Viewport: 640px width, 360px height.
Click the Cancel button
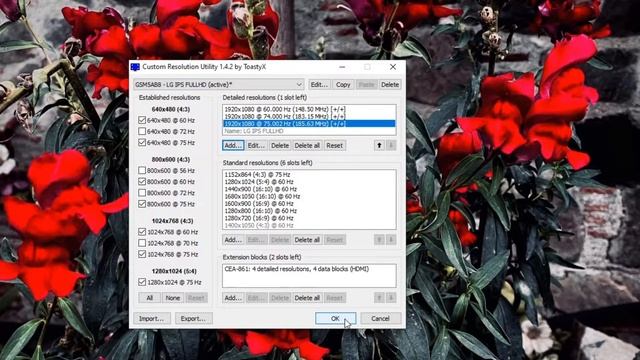tap(380, 318)
